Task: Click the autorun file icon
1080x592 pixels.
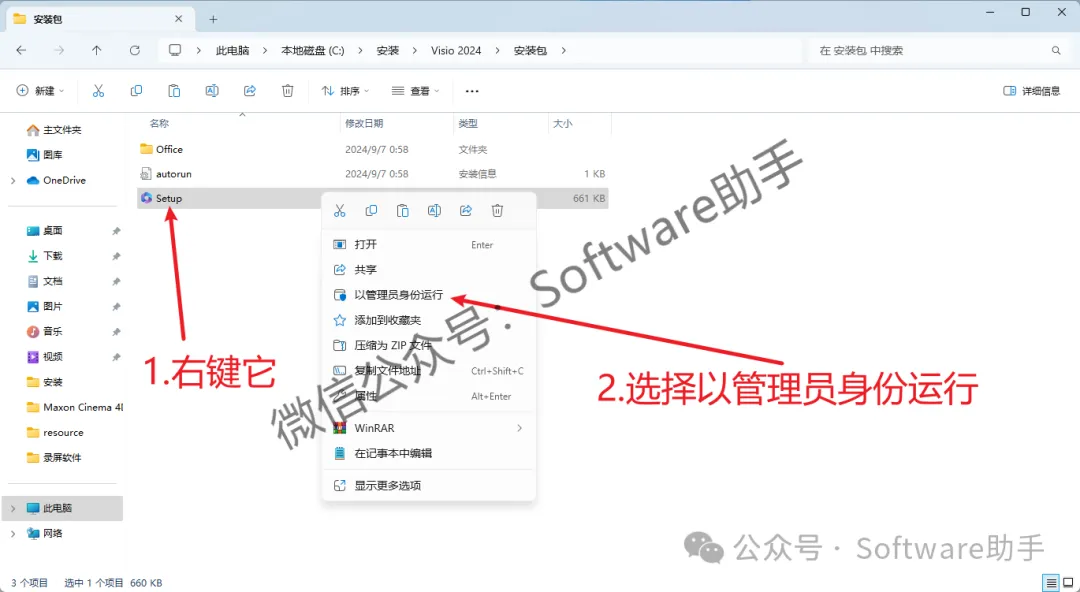Action: tap(145, 174)
